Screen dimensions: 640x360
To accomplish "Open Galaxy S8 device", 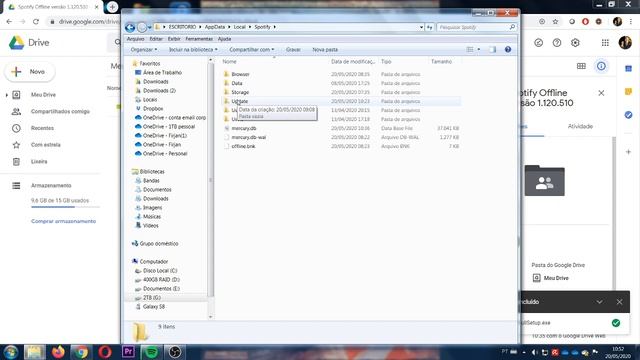I will coord(154,307).
